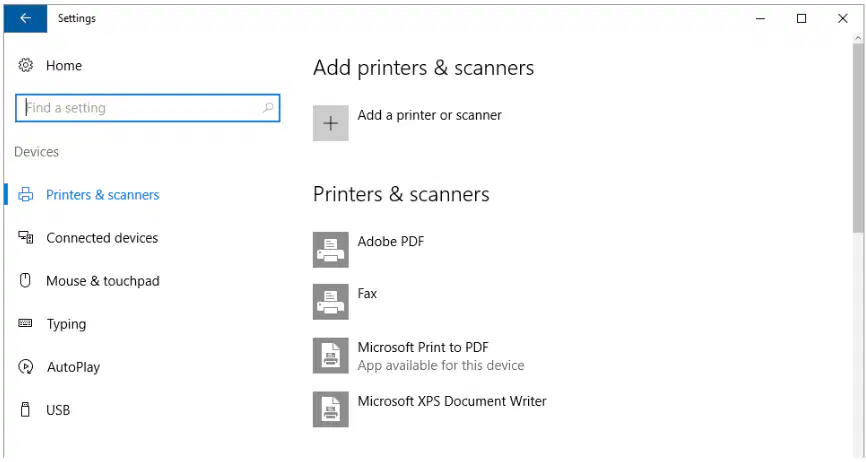Open the Typing category label
Screen dimensions: 866x462
(x=66, y=324)
